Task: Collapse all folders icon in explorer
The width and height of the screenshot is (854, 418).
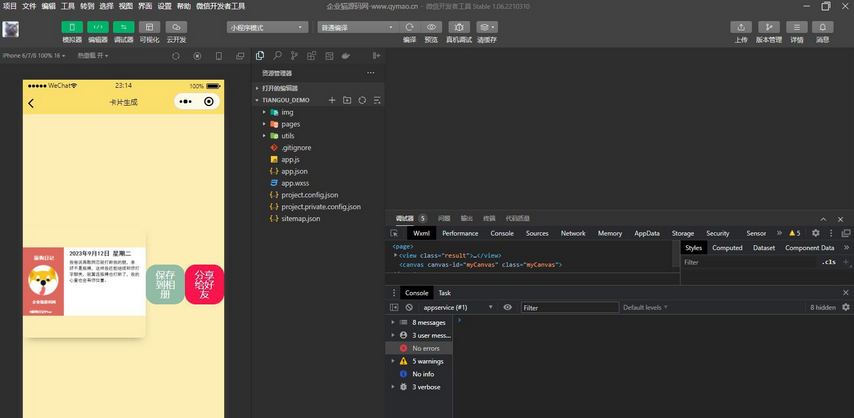Action: (x=377, y=100)
